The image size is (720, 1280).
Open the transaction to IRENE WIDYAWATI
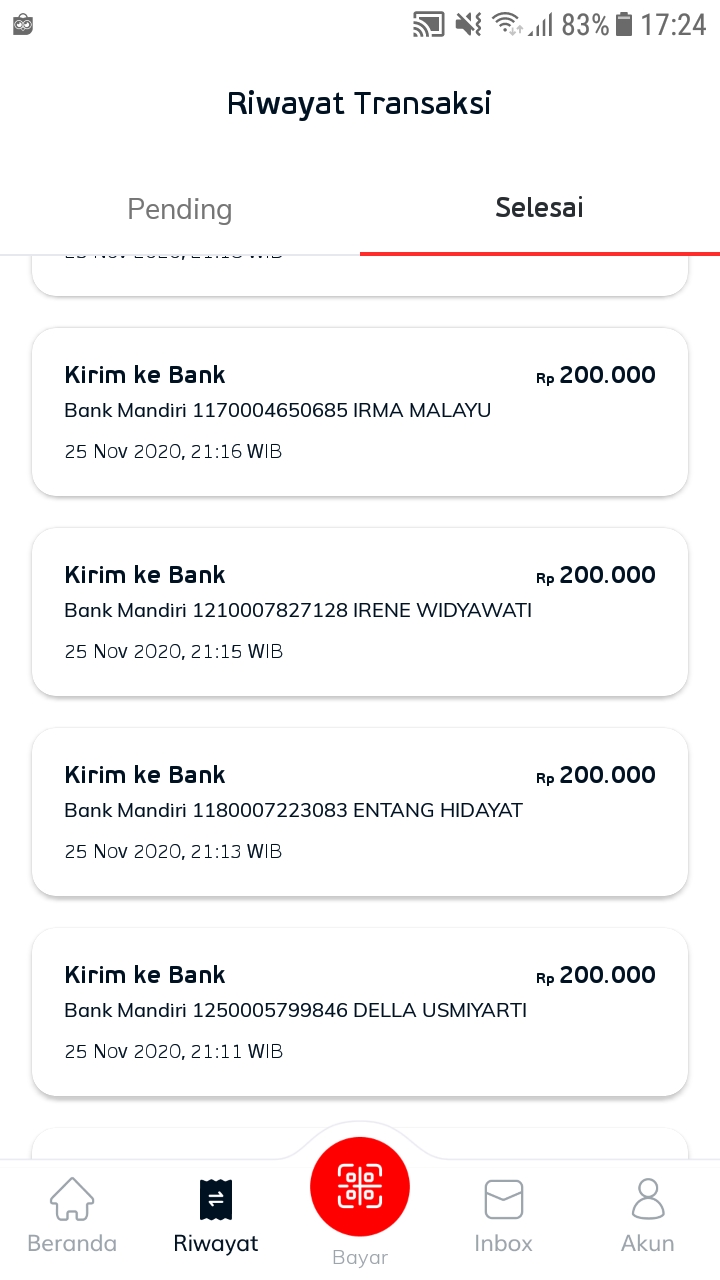point(360,612)
